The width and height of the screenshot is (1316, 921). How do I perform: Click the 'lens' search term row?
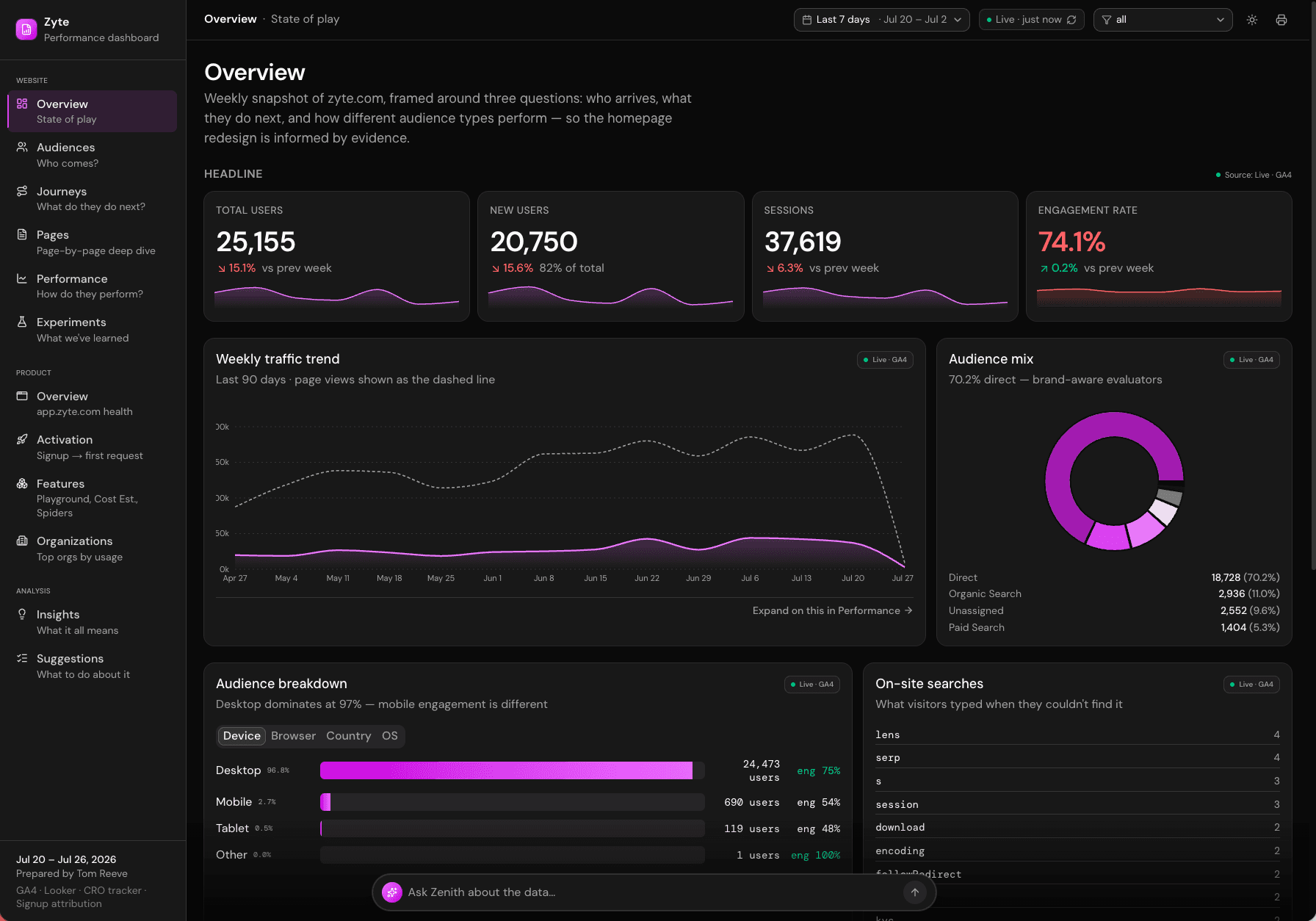click(1077, 734)
